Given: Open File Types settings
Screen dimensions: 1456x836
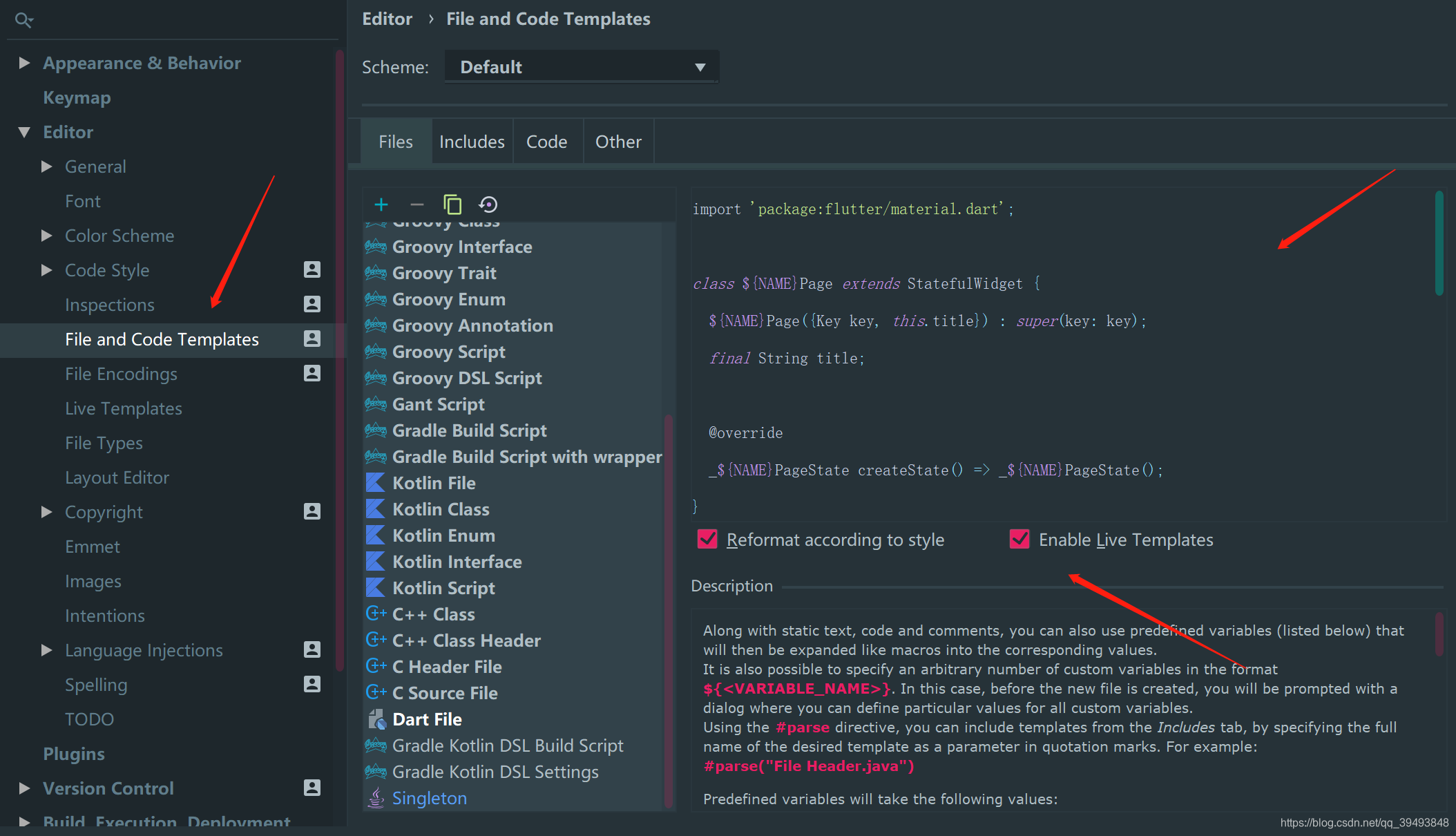Looking at the screenshot, I should click(x=104, y=443).
